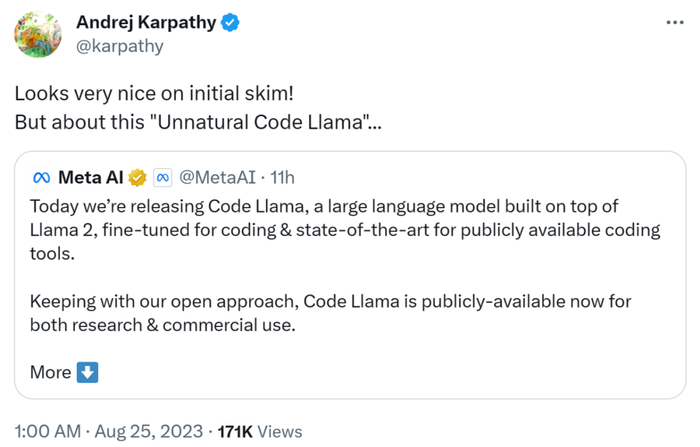Click the Meta AI infinity logo avatar
The image size is (700, 447).
42,178
